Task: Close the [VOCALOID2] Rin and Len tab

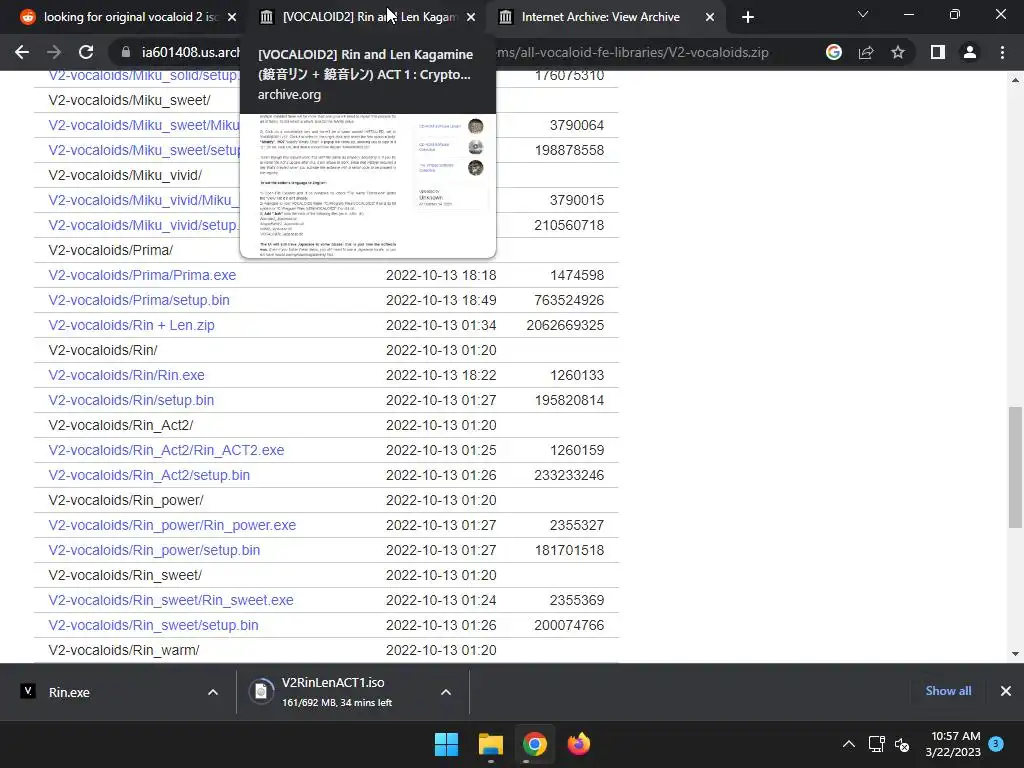Action: coord(471,17)
